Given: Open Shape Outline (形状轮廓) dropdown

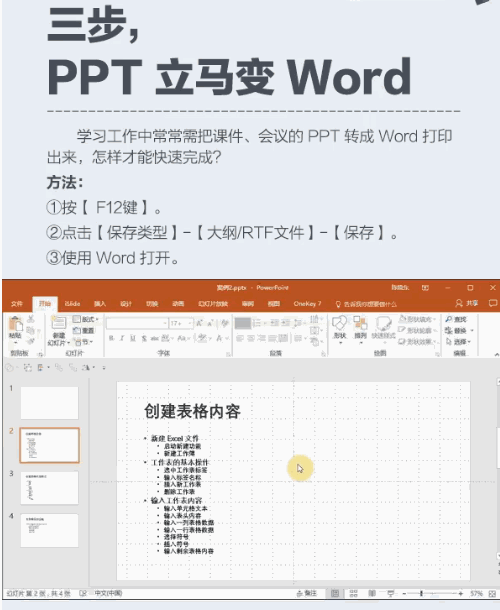Looking at the screenshot, I should point(417,330).
